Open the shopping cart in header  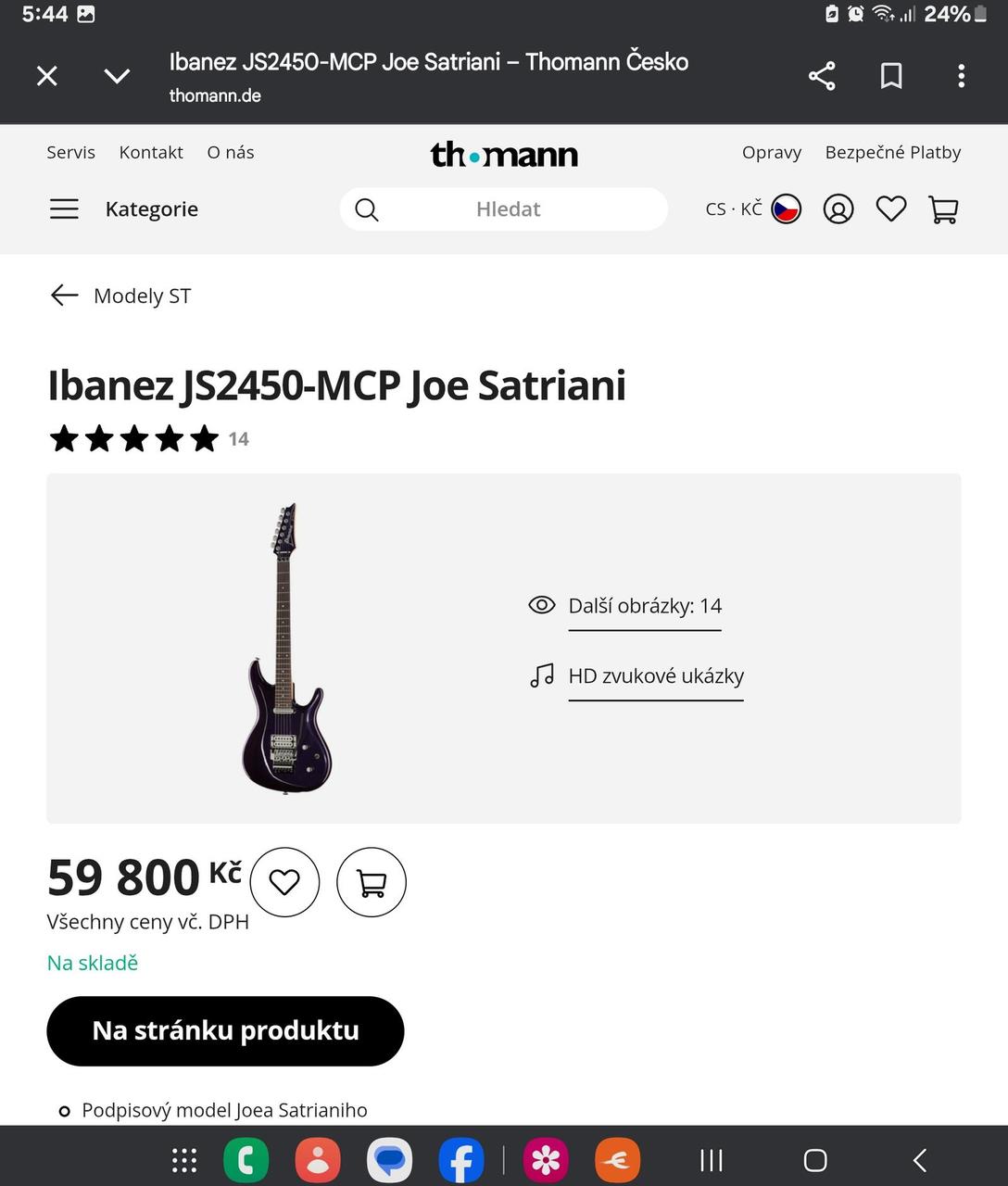pos(943,209)
